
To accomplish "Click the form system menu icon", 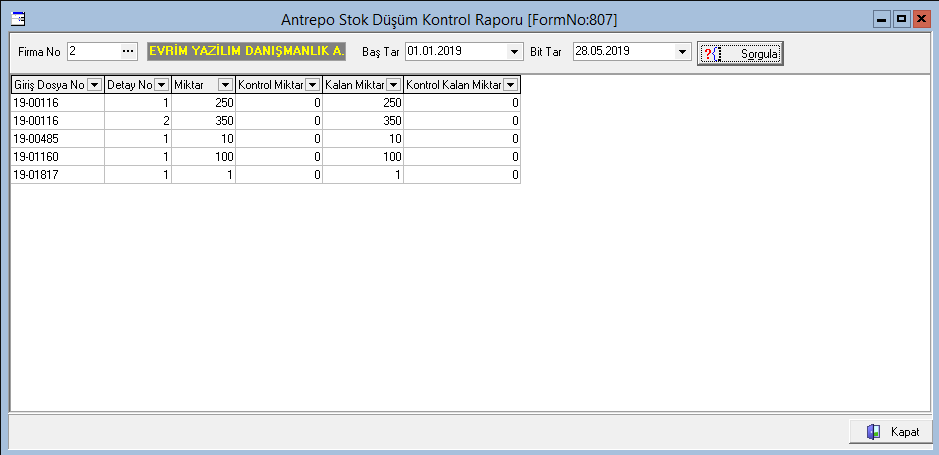I will (19, 20).
